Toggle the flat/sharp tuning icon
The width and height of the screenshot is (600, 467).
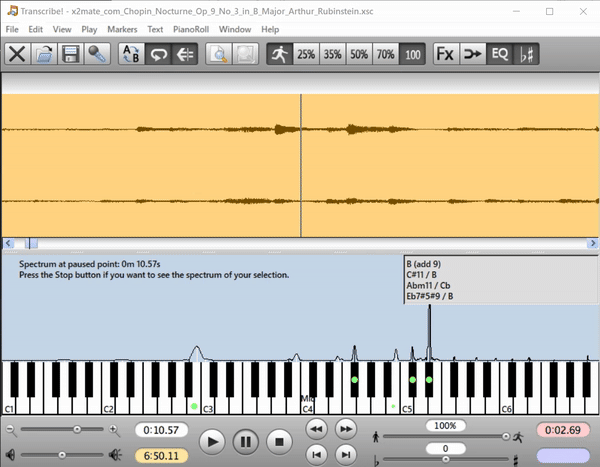pos(526,54)
